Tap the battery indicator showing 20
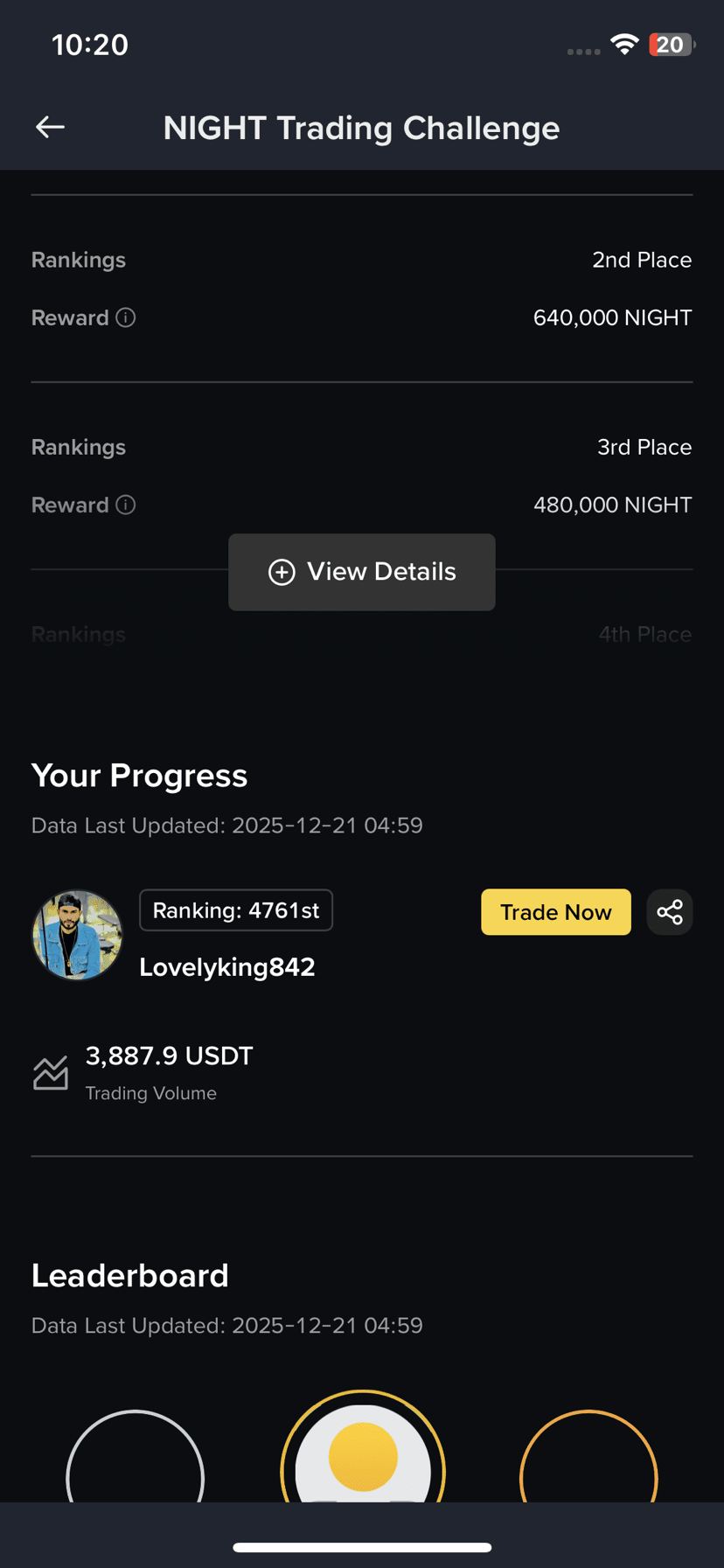This screenshot has width=724, height=1568. pos(672,45)
